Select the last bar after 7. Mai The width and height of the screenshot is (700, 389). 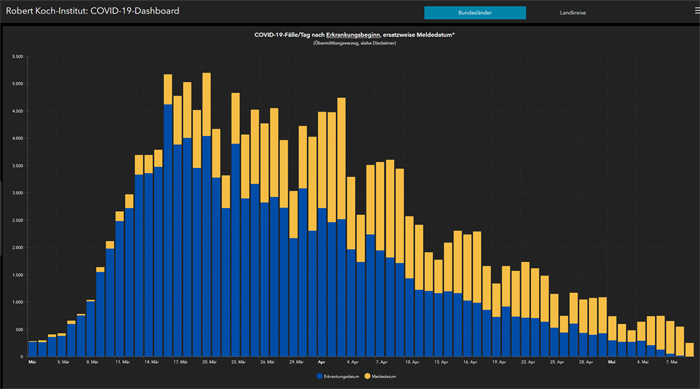pyautogui.click(x=689, y=350)
